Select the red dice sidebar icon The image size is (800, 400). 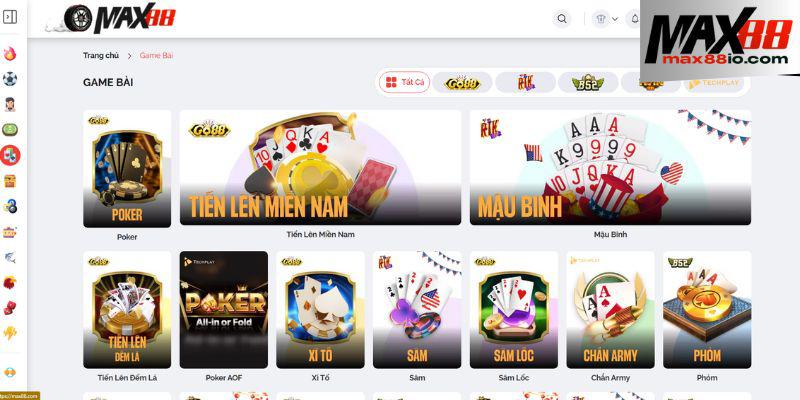tap(10, 308)
